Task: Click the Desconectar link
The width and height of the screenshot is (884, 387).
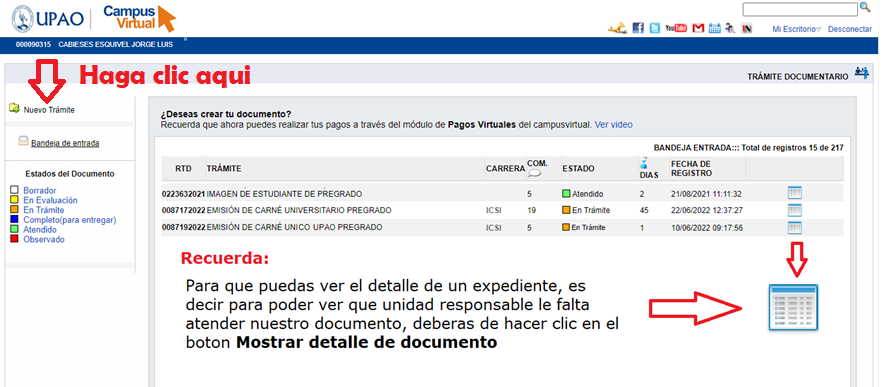Action: coord(851,29)
